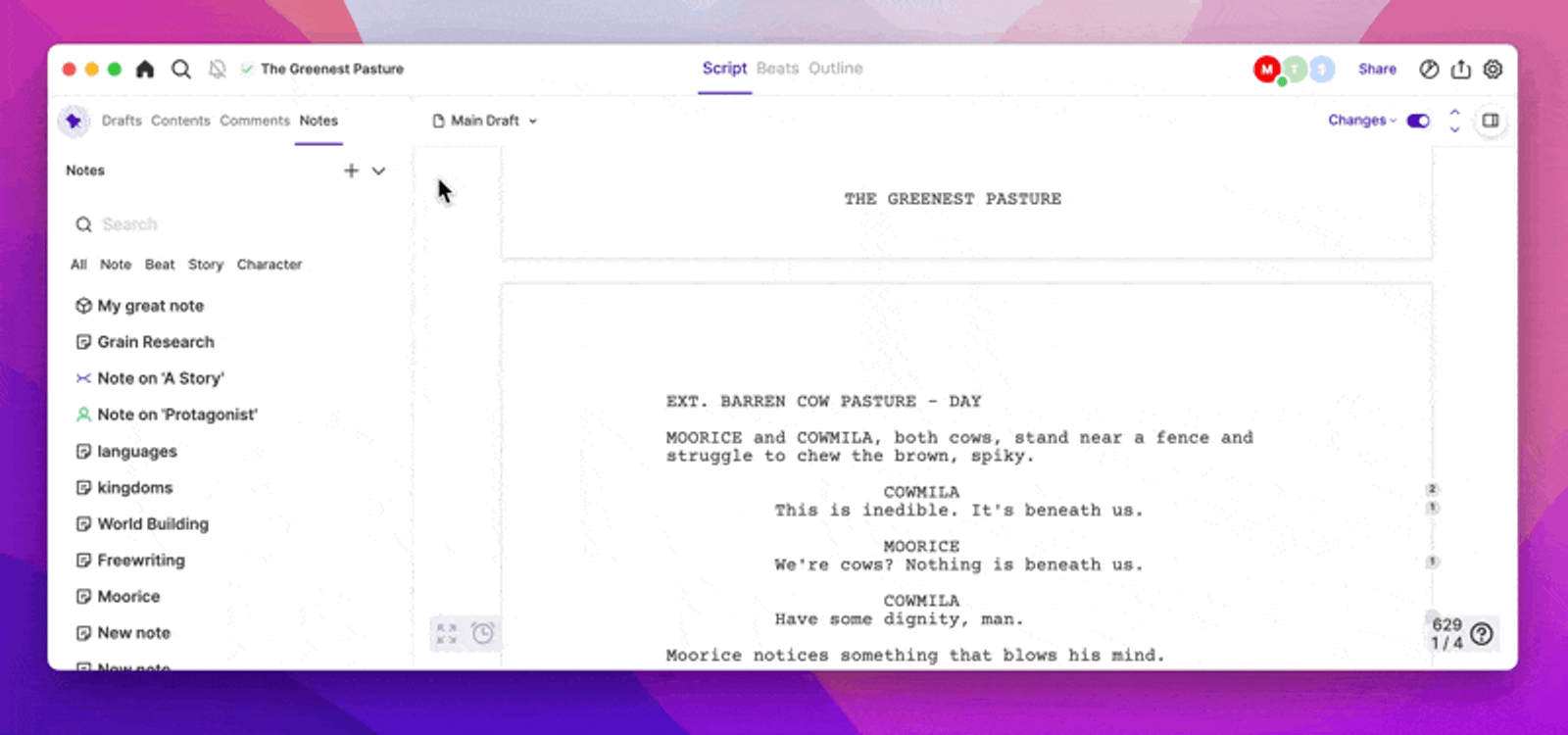The width and height of the screenshot is (1568, 735).
Task: Add a new note with plus icon
Action: (x=351, y=171)
